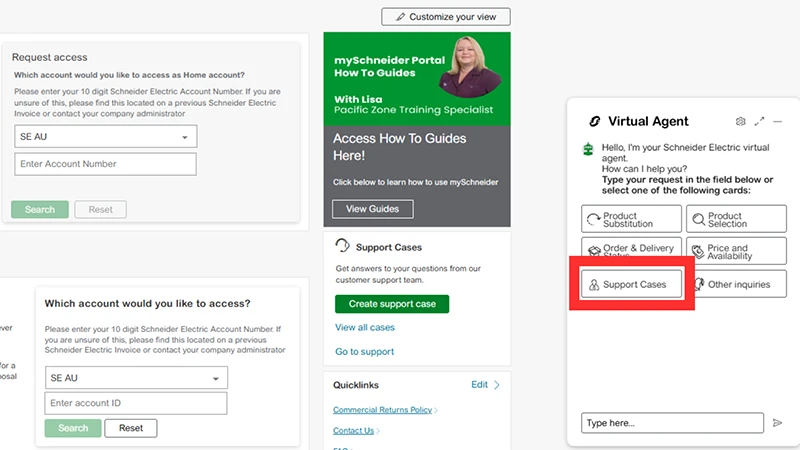Focus the Type here chat field

tap(672, 423)
